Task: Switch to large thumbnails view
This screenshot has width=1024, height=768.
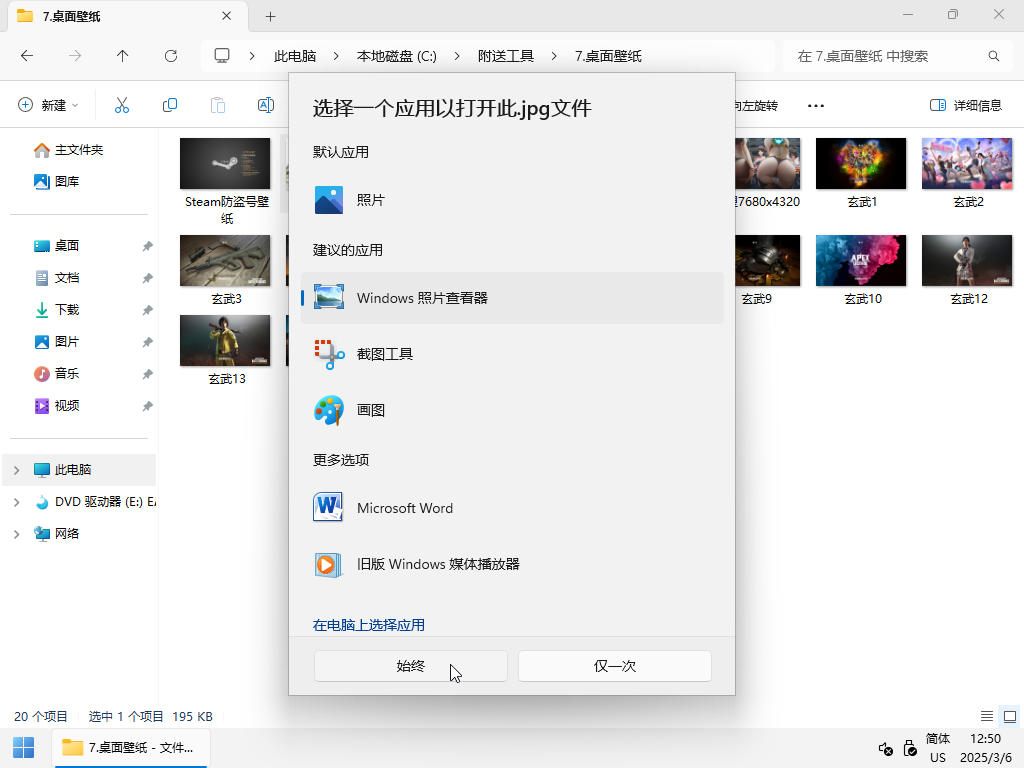Action: point(1009,716)
